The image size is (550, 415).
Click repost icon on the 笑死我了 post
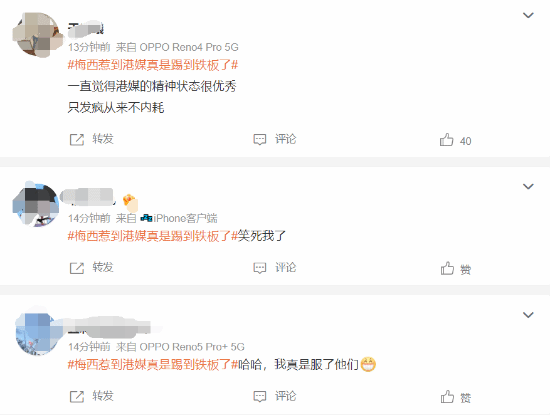(77, 268)
